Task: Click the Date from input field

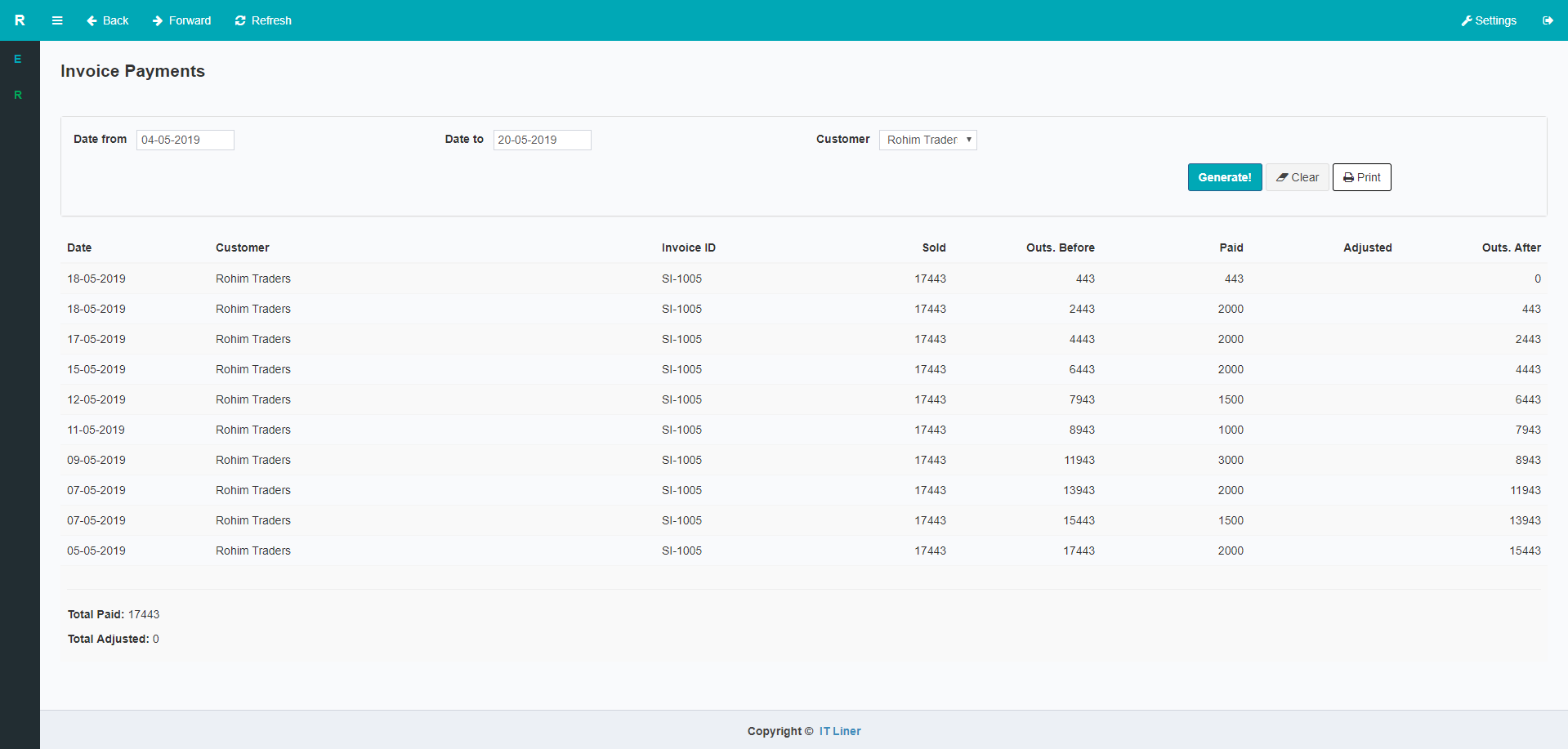Action: coord(185,140)
